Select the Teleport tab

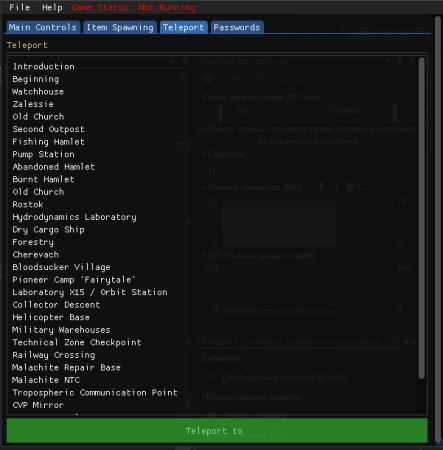pos(183,27)
